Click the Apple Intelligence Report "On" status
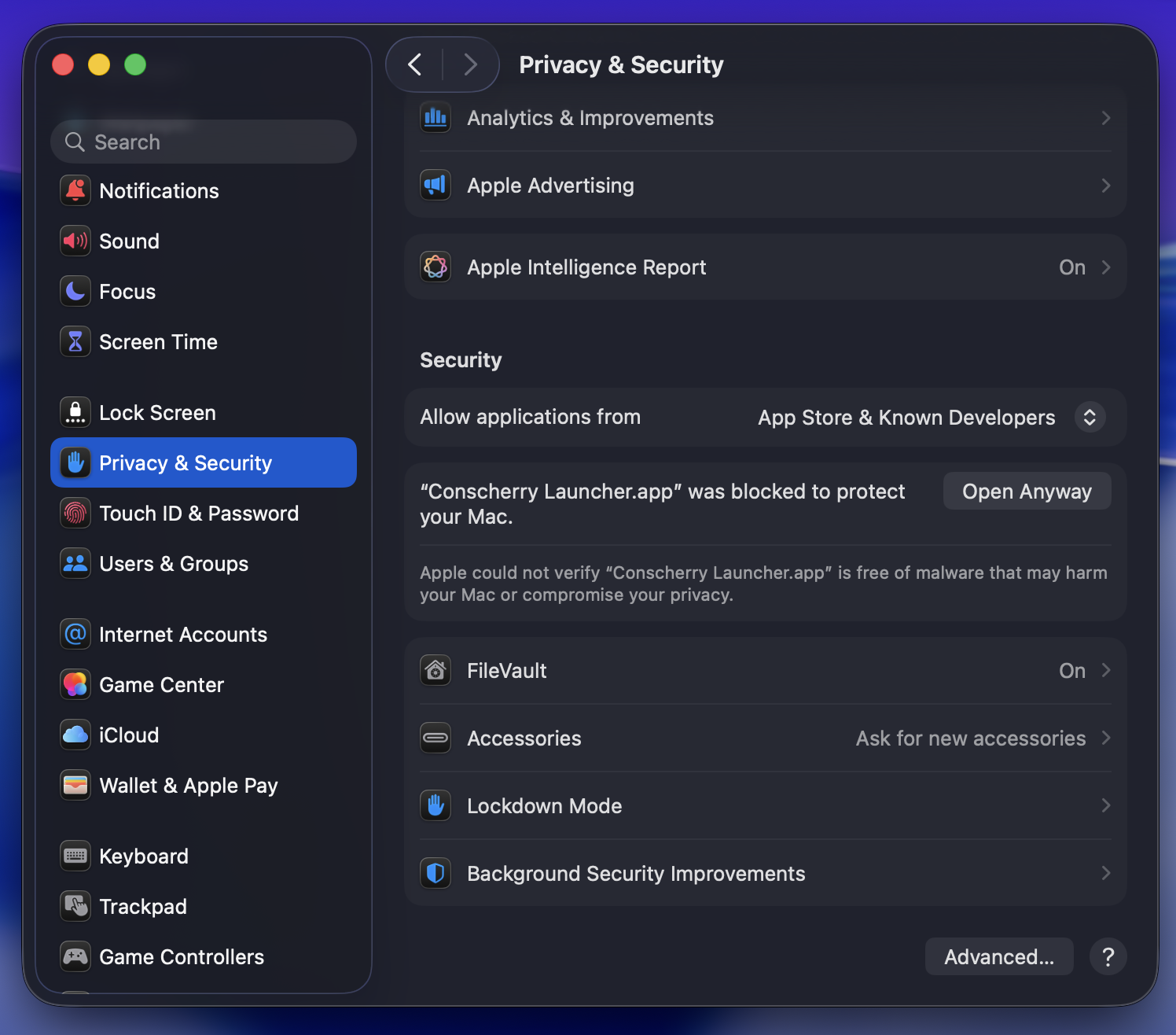This screenshot has width=1176, height=1035. 1072,267
